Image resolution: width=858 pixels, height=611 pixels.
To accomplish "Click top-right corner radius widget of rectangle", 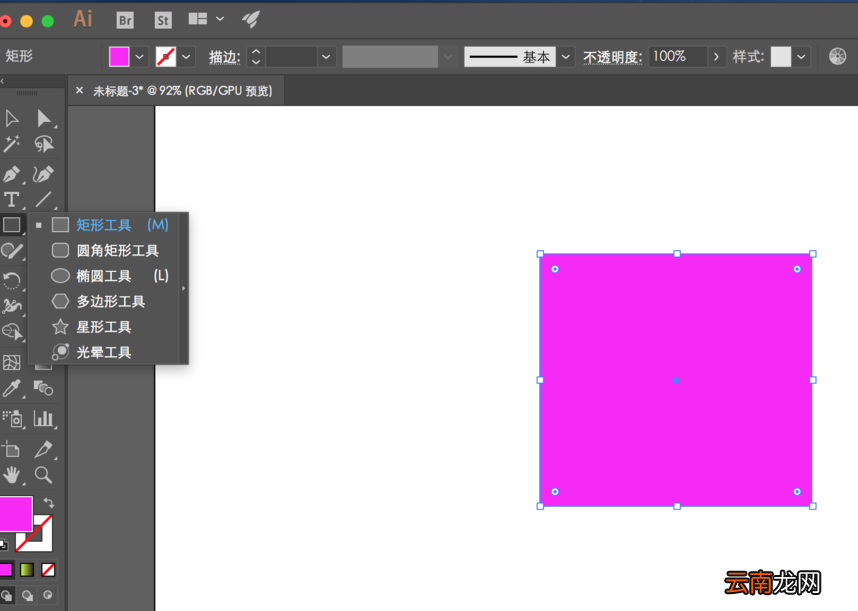I will click(797, 269).
